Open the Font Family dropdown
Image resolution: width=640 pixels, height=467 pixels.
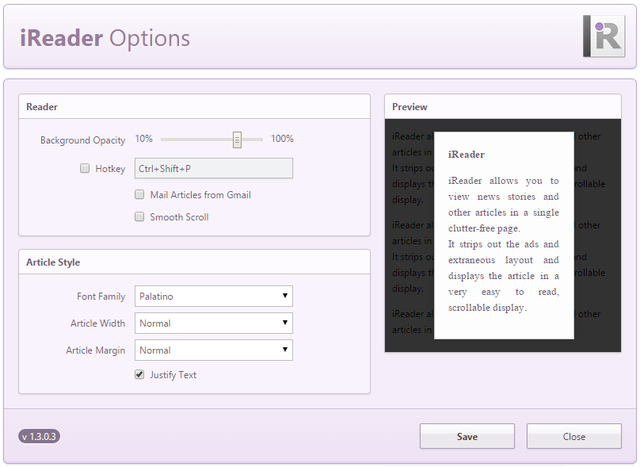(213, 296)
